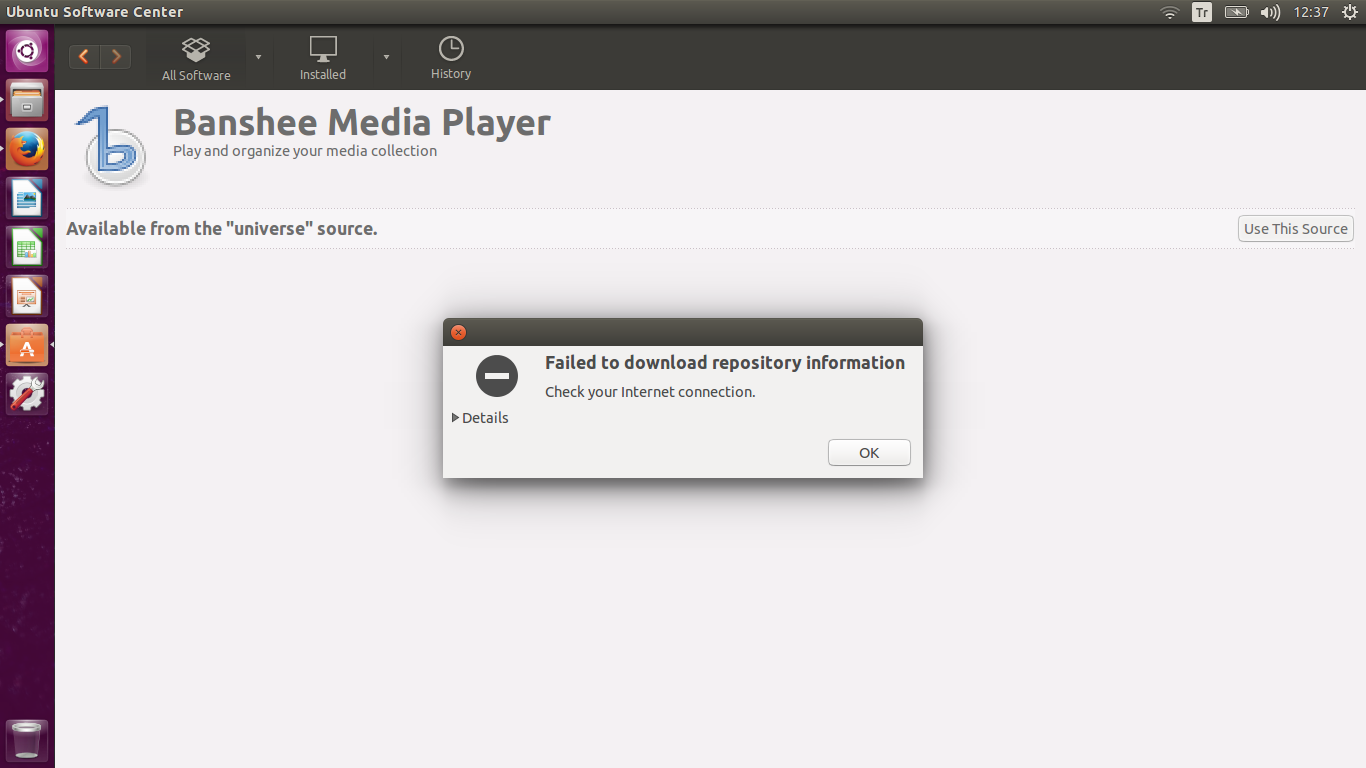The width and height of the screenshot is (1366, 768).
Task: Open the Trash in the dock
Action: tap(27, 741)
